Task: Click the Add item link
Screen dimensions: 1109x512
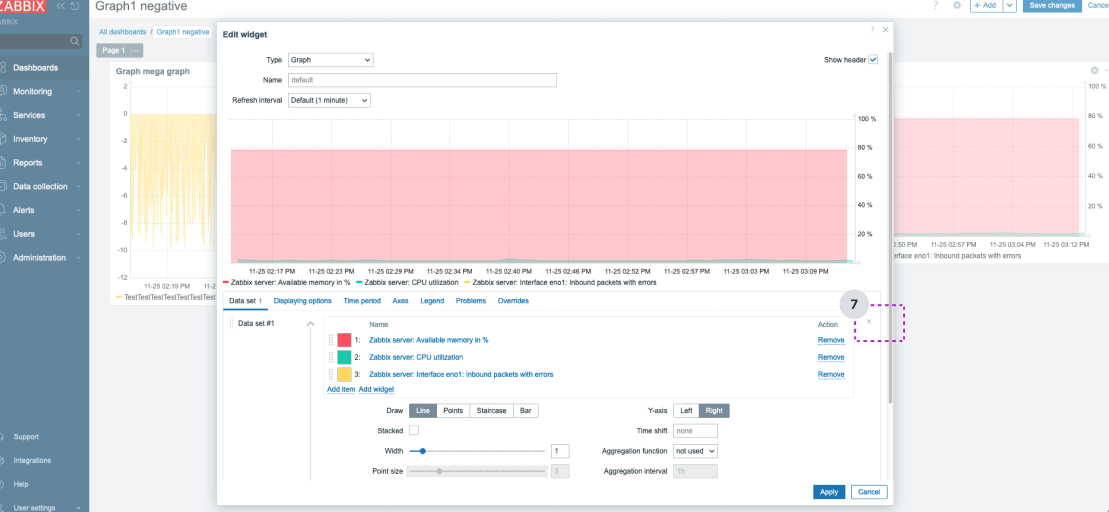Action: click(x=341, y=390)
